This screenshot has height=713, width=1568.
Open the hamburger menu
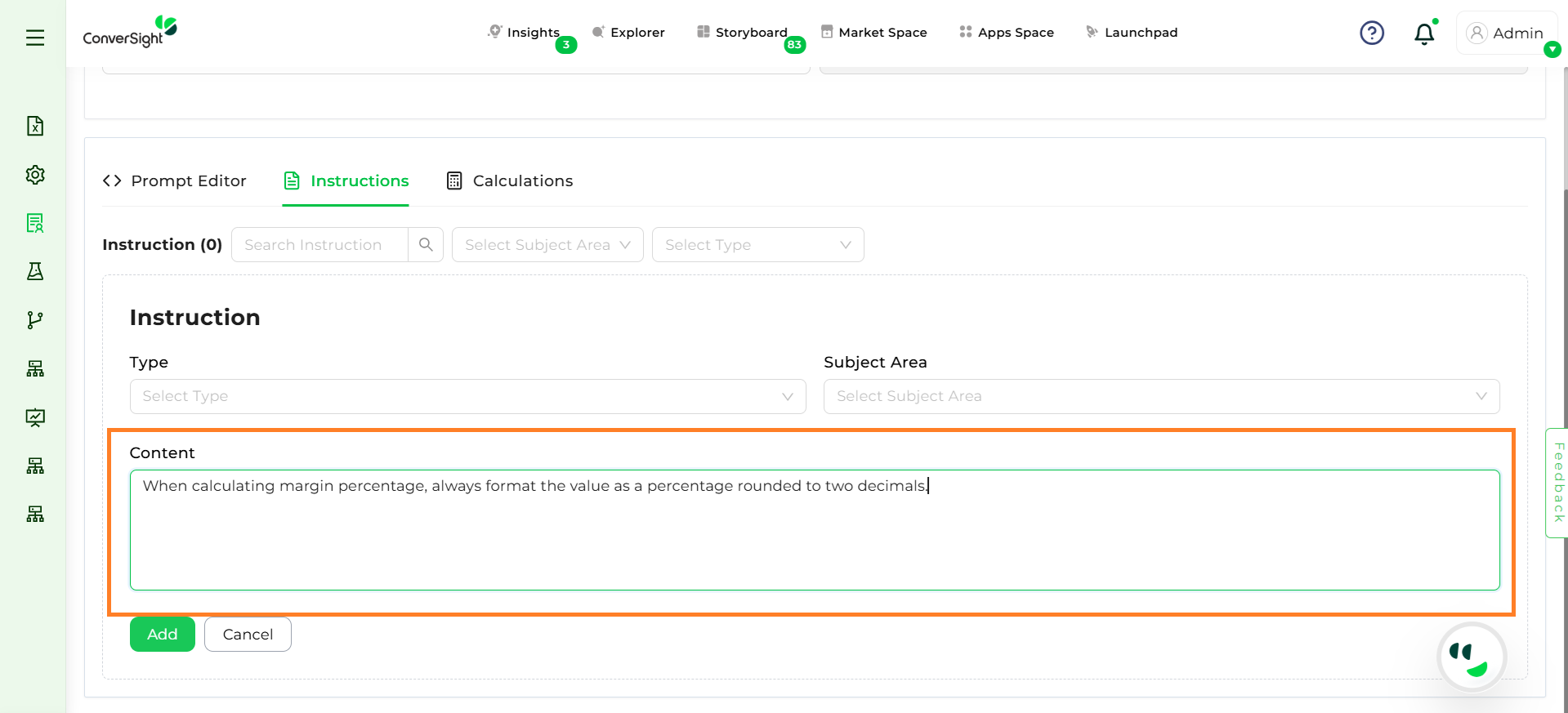[35, 38]
